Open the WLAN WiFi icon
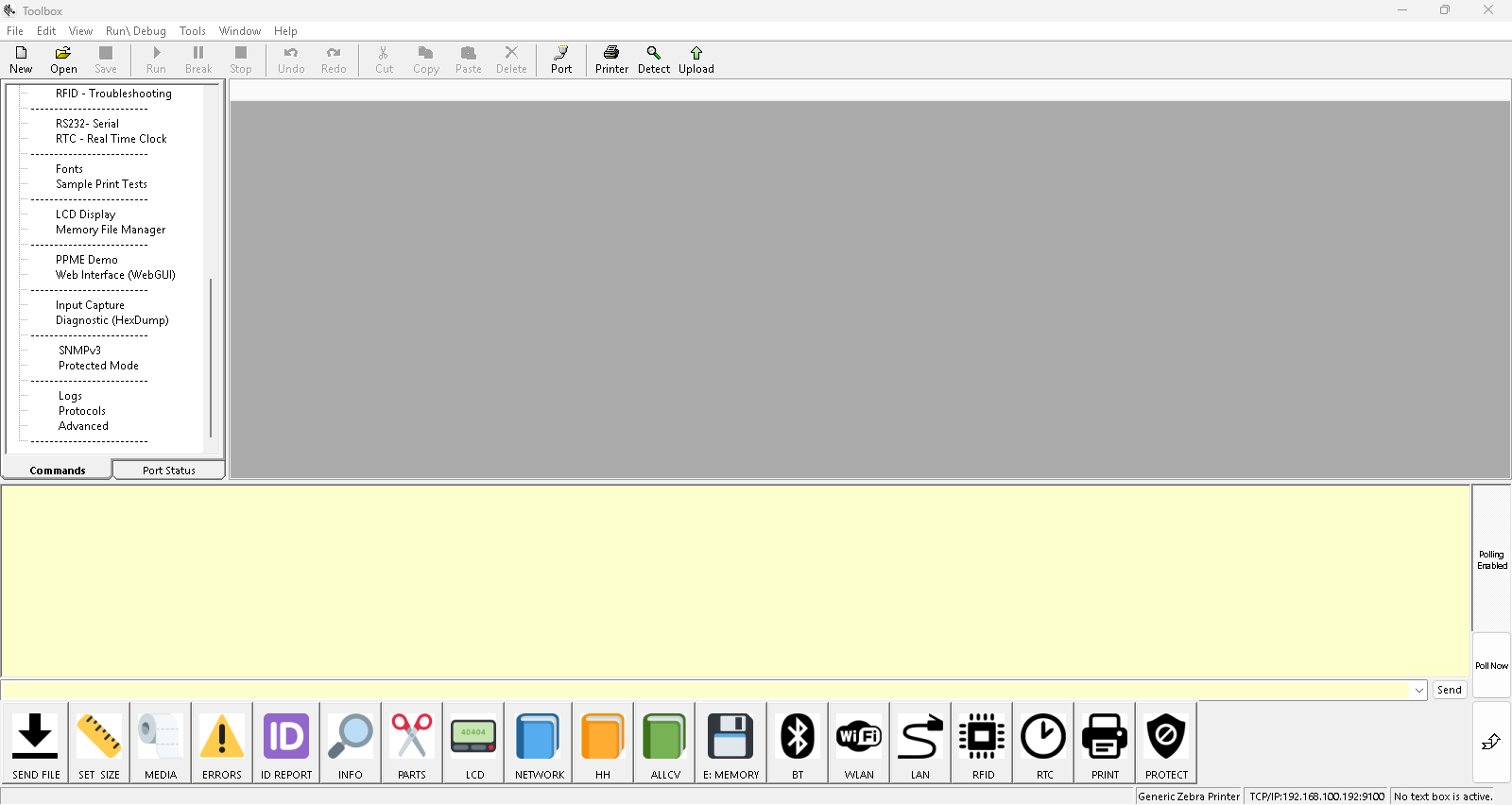The width and height of the screenshot is (1512, 805). [859, 743]
